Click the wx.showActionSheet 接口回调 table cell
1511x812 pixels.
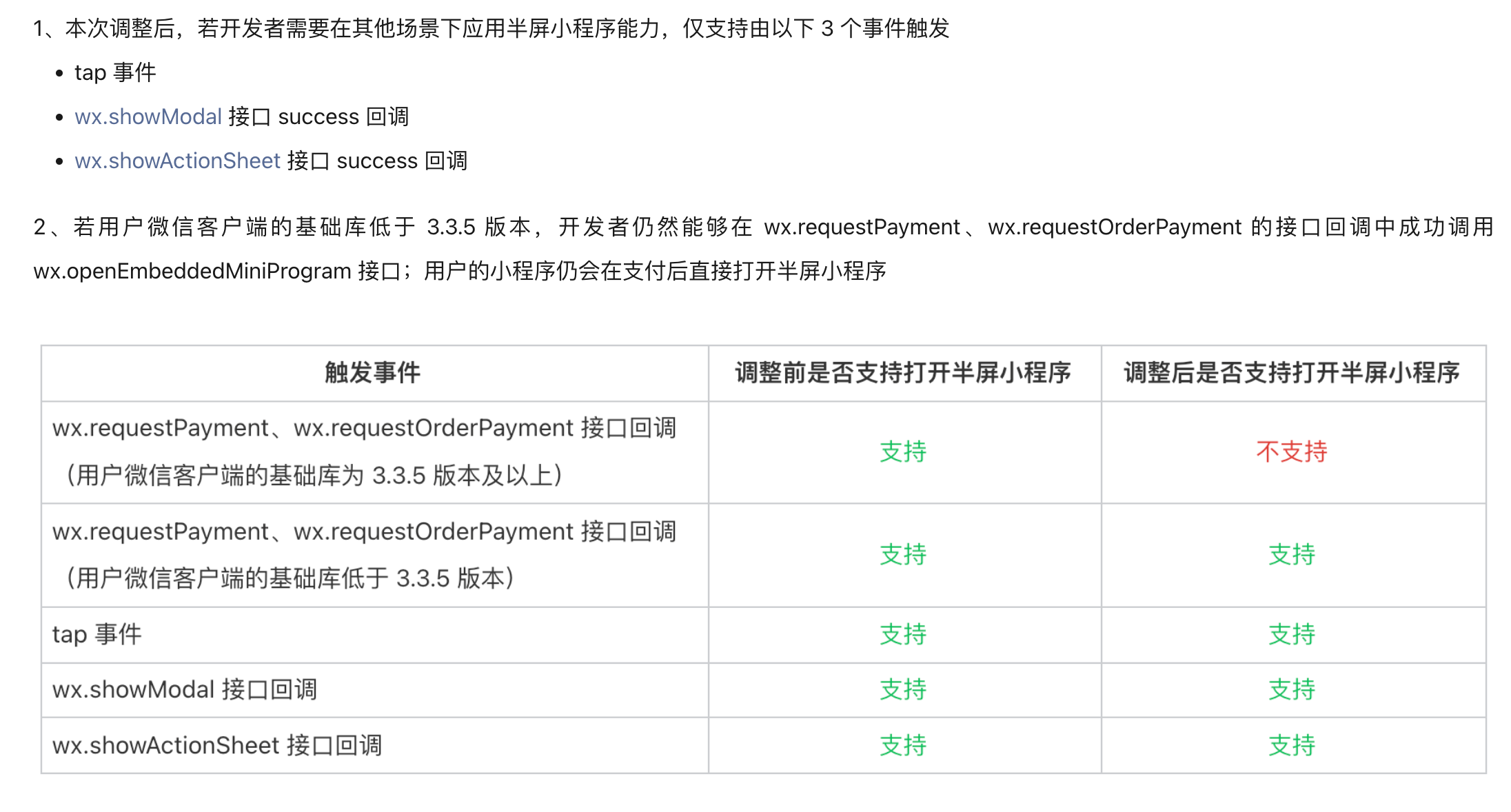pos(216,745)
